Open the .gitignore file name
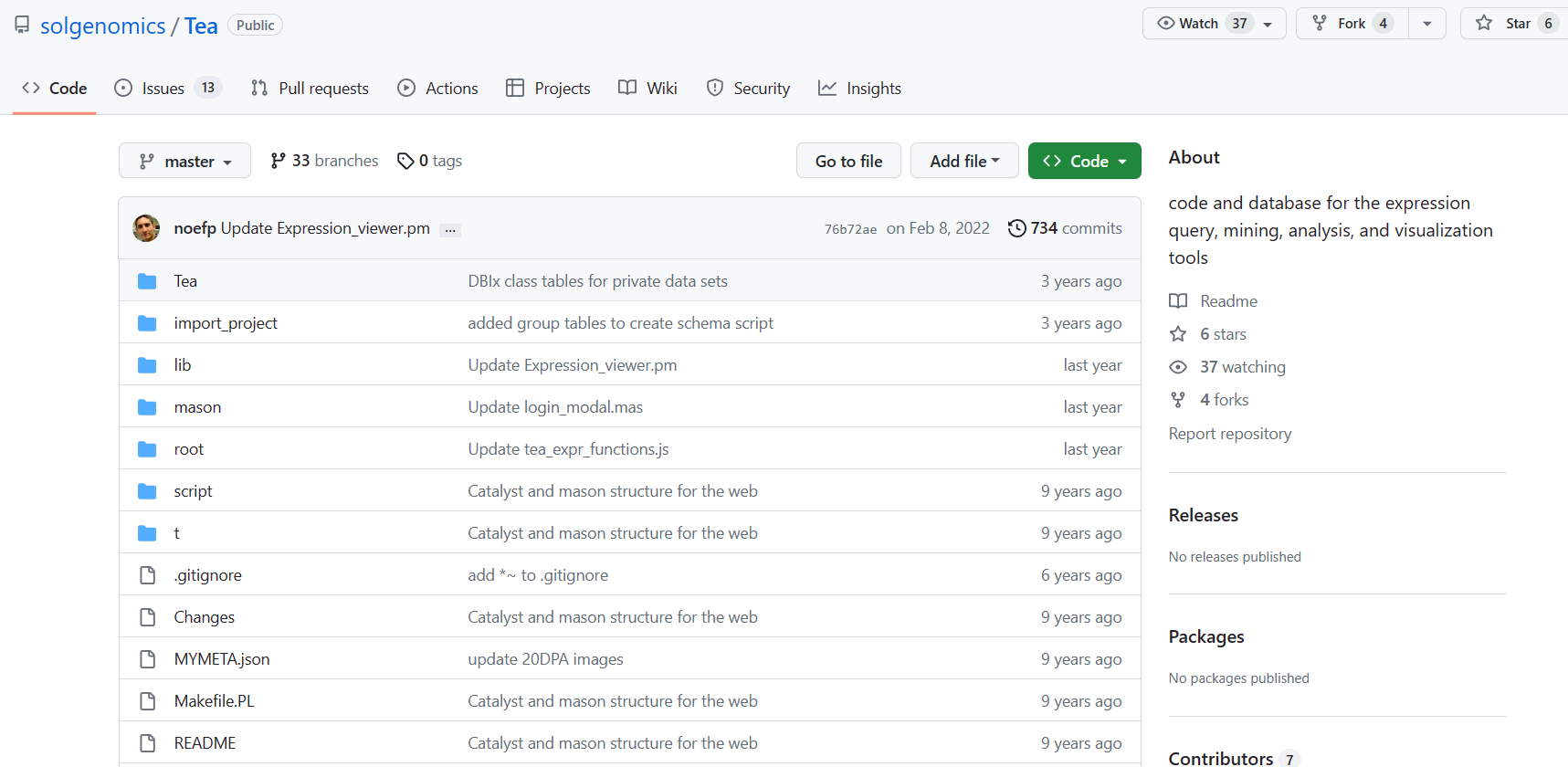 (208, 575)
